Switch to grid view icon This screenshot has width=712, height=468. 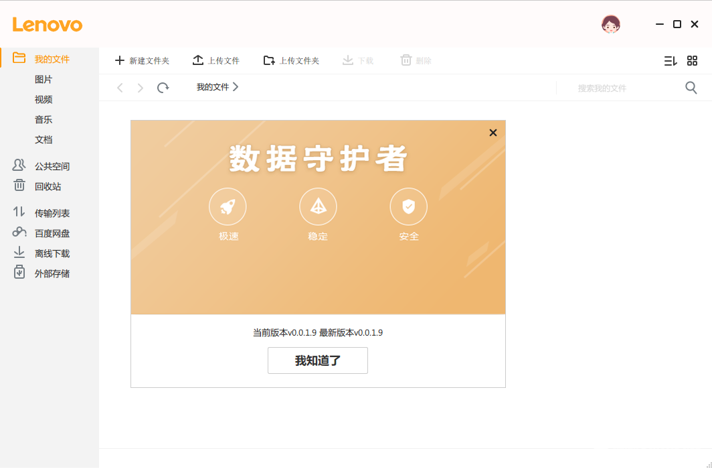pos(692,61)
